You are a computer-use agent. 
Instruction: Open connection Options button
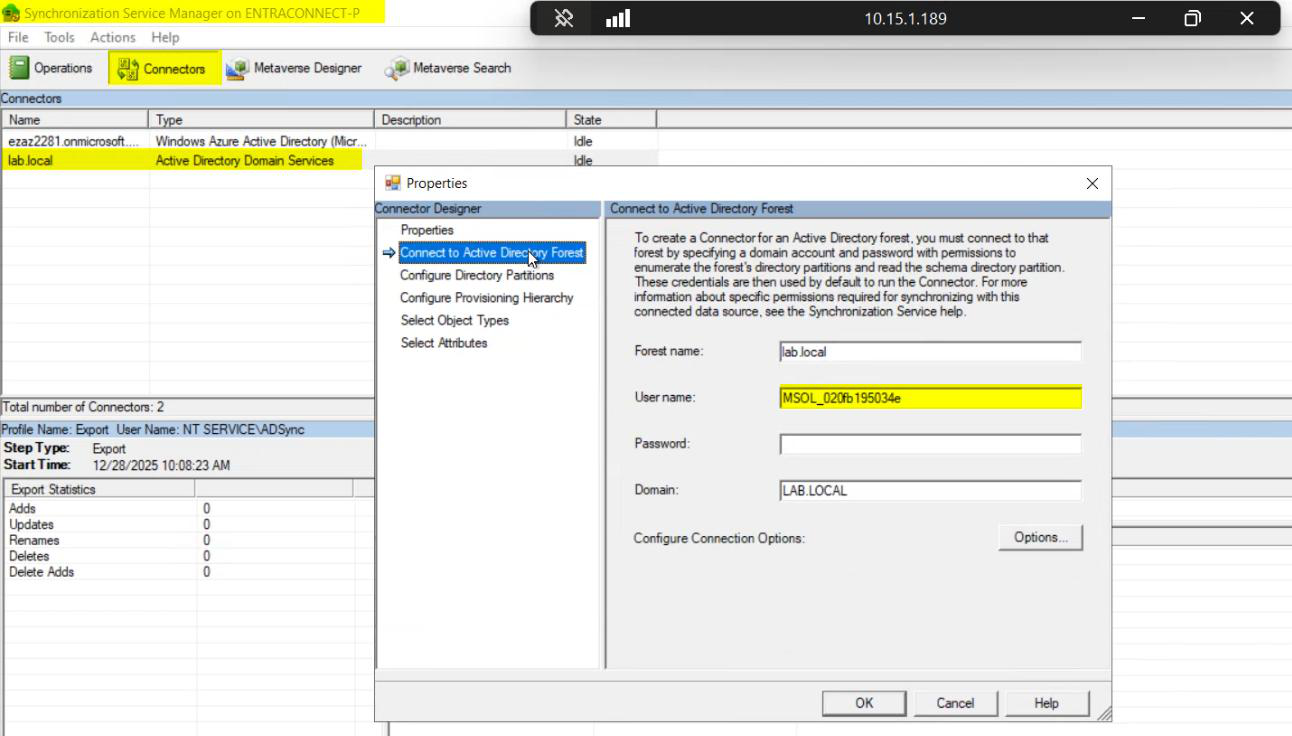click(1040, 537)
